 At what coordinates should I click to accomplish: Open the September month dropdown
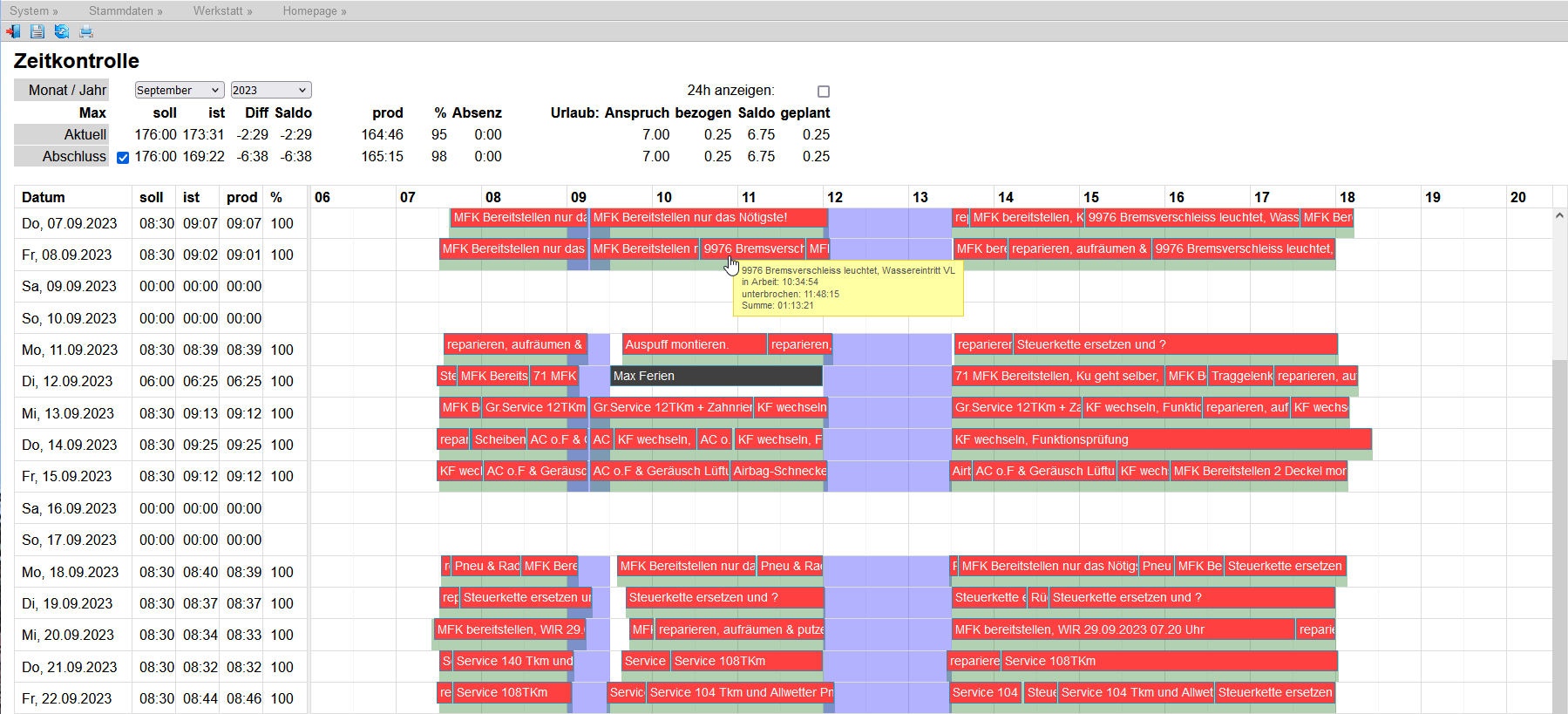(179, 90)
